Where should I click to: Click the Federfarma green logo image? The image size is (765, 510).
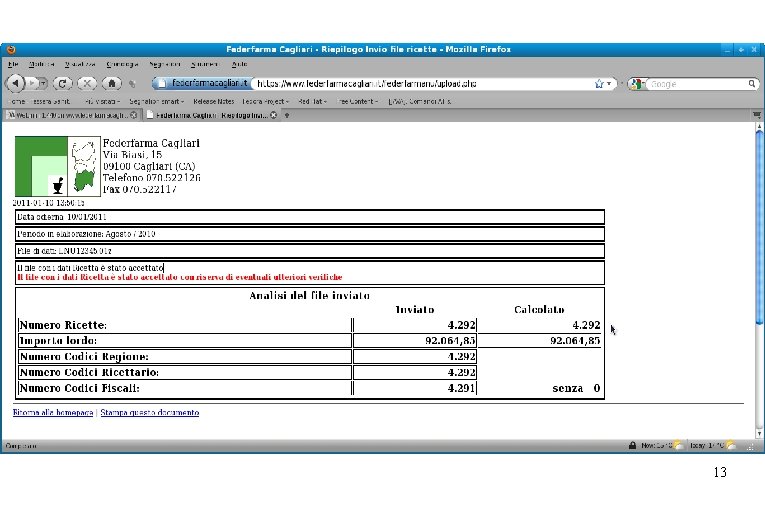tap(41, 166)
